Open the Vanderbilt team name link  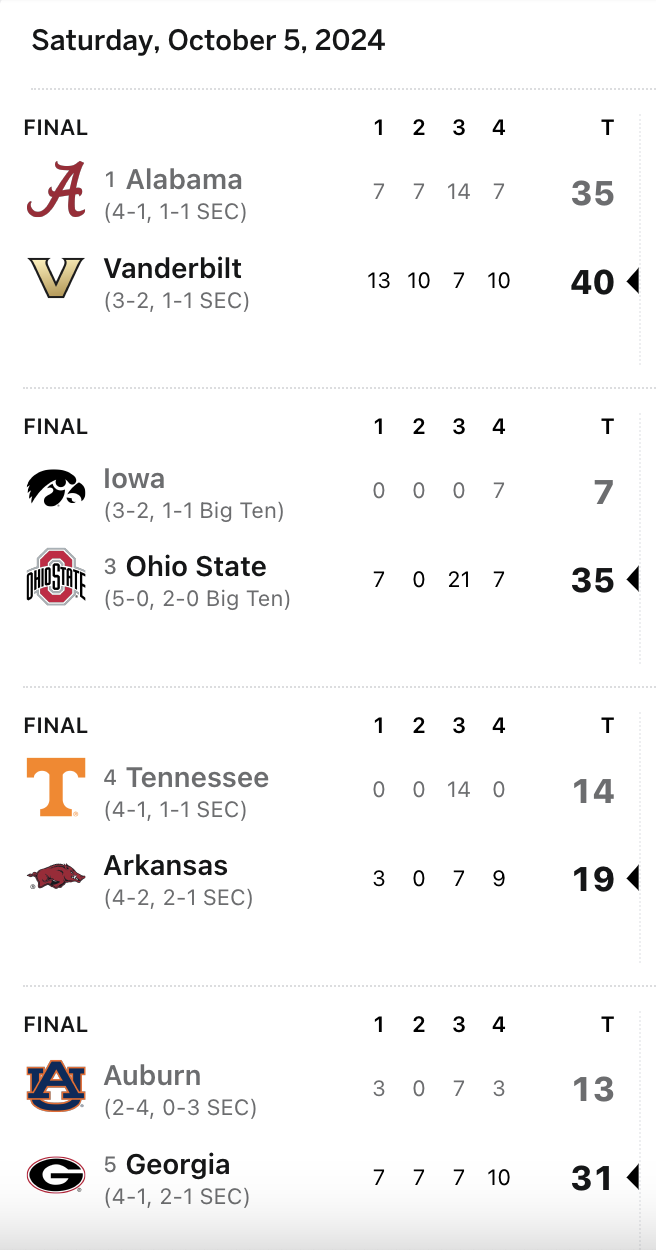pos(172,268)
